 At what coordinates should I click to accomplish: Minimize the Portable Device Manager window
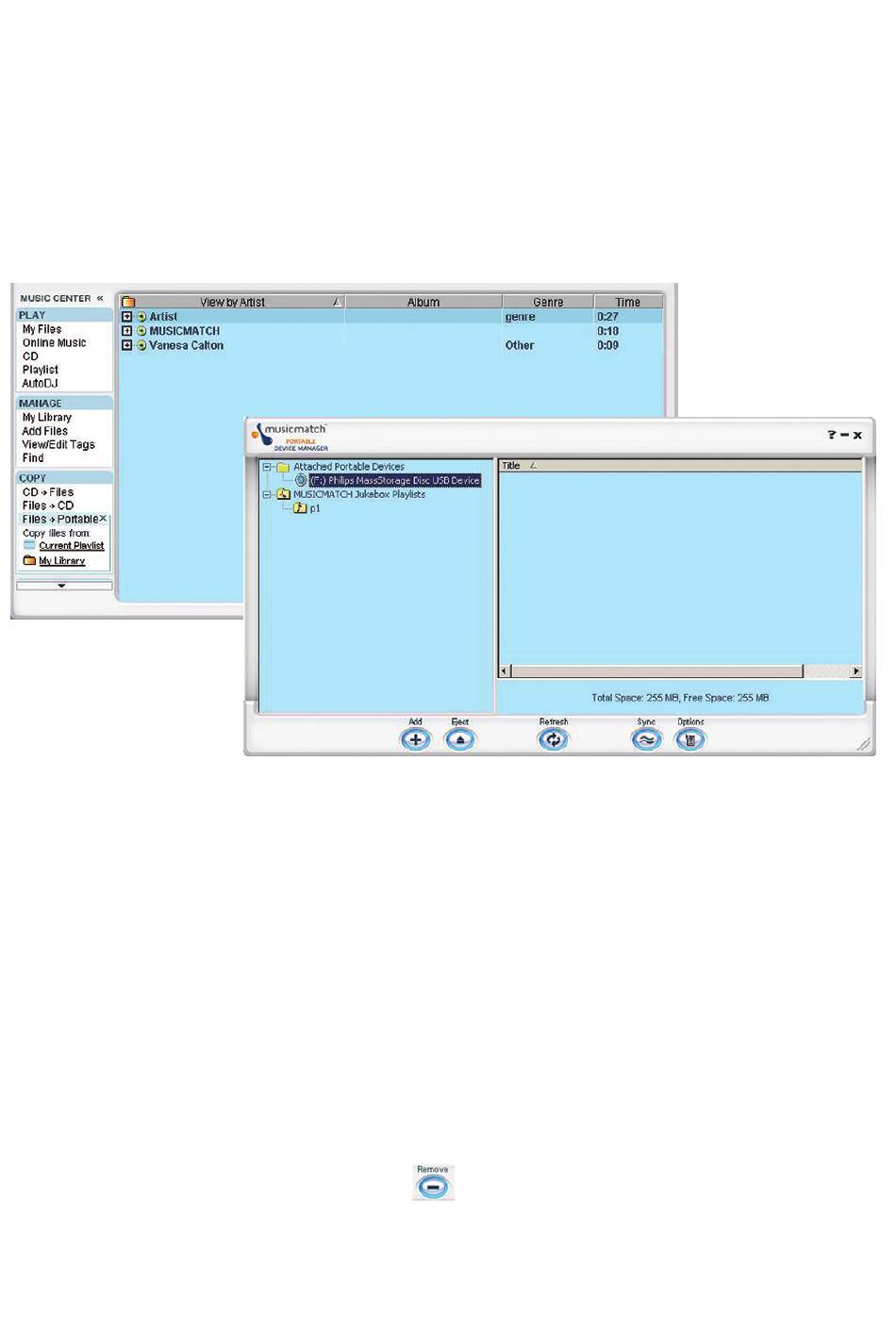pos(844,435)
